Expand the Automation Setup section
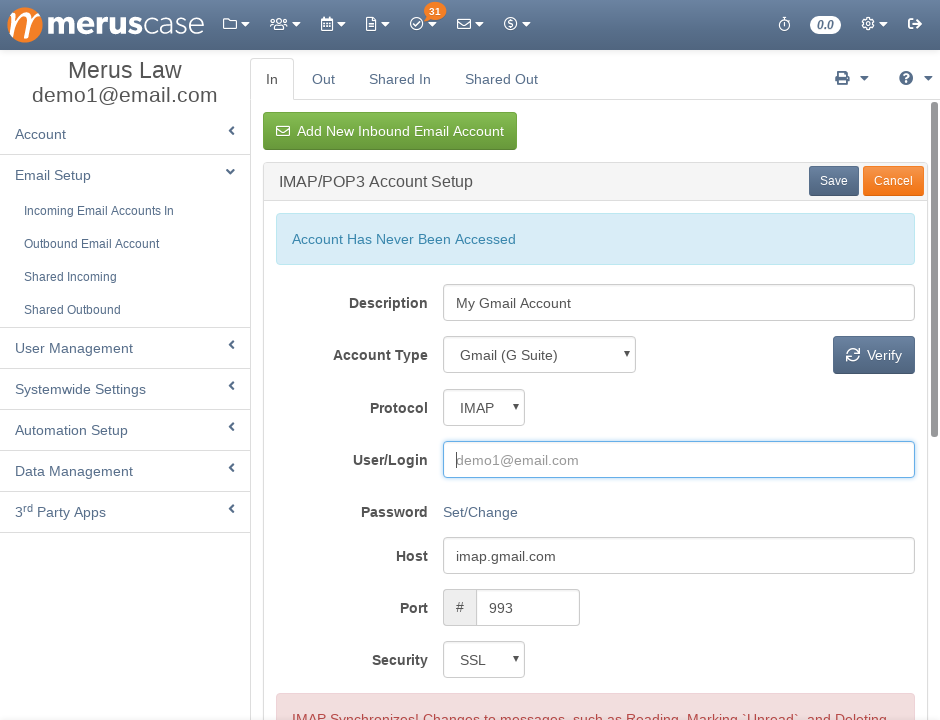 pos(125,430)
